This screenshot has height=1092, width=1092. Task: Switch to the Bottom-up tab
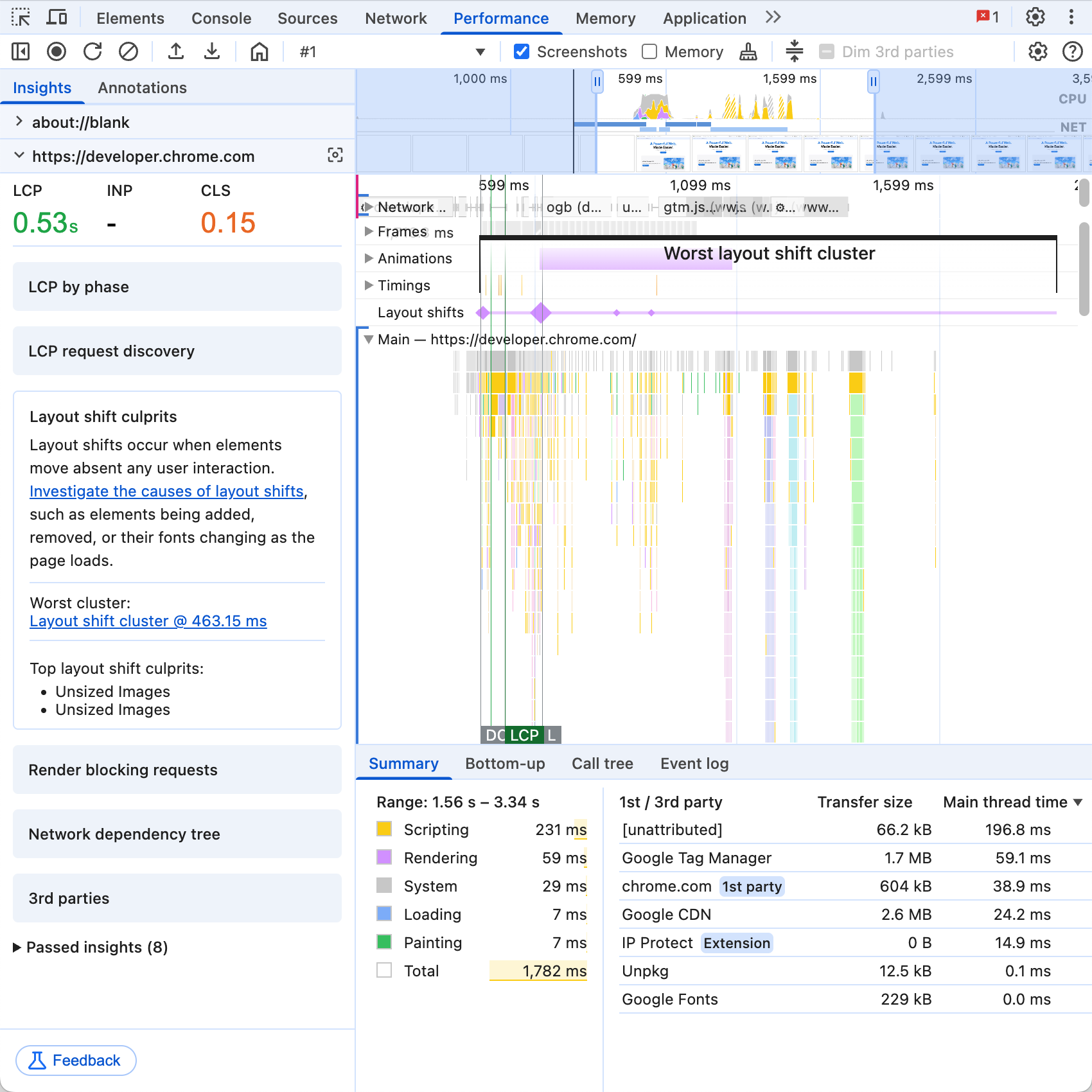(505, 763)
